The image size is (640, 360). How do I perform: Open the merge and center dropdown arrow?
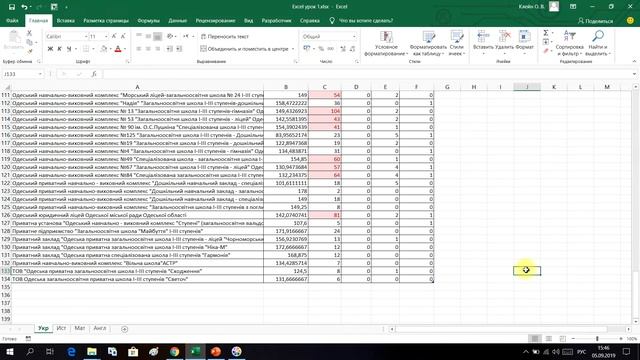click(x=293, y=49)
